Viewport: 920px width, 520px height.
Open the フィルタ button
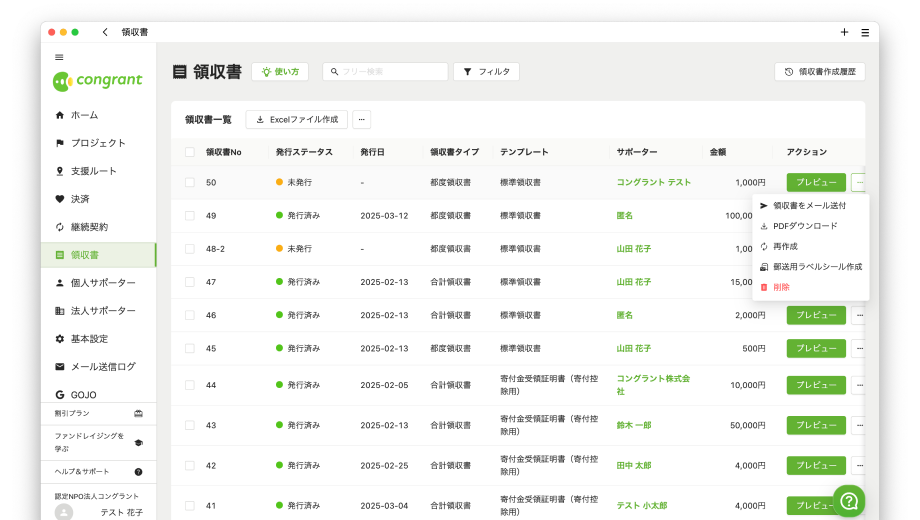click(x=486, y=72)
